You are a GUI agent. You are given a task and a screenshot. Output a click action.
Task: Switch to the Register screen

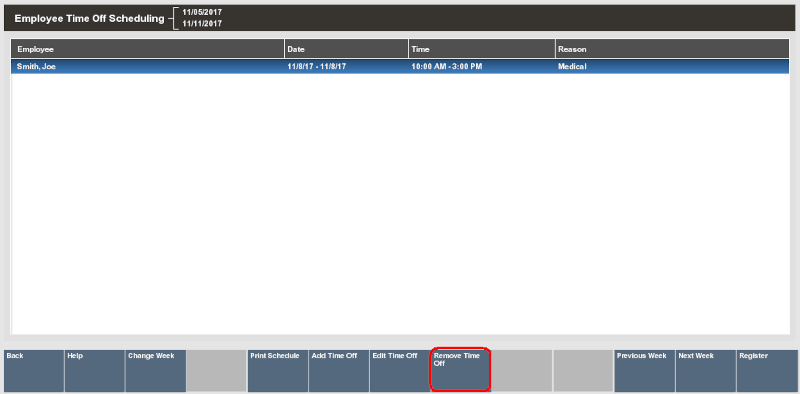coord(767,371)
